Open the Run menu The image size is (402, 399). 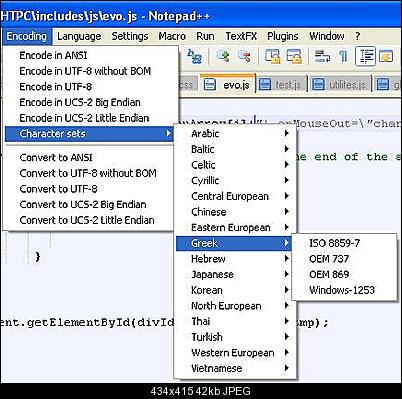point(205,36)
